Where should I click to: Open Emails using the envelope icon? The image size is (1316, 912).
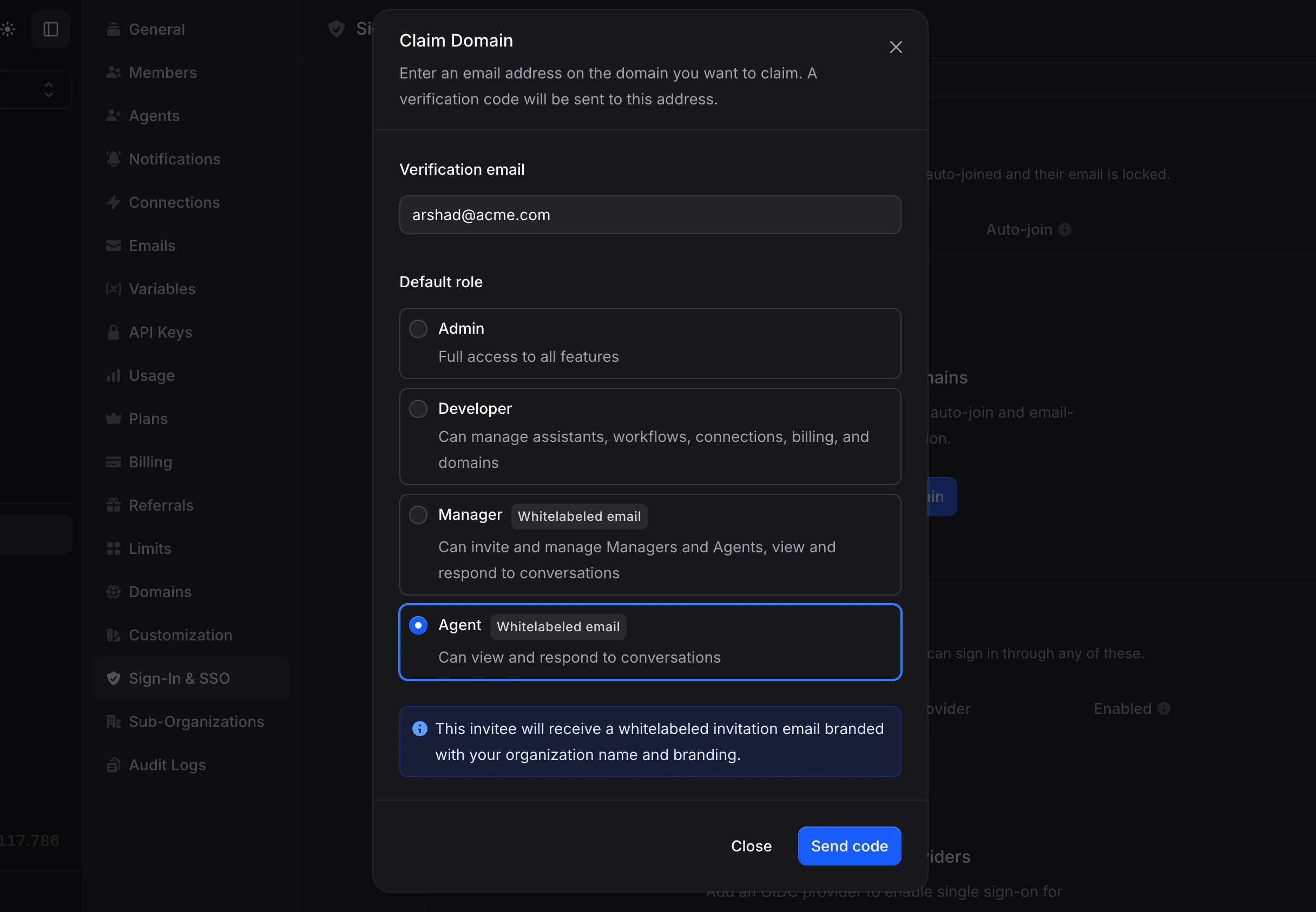114,245
